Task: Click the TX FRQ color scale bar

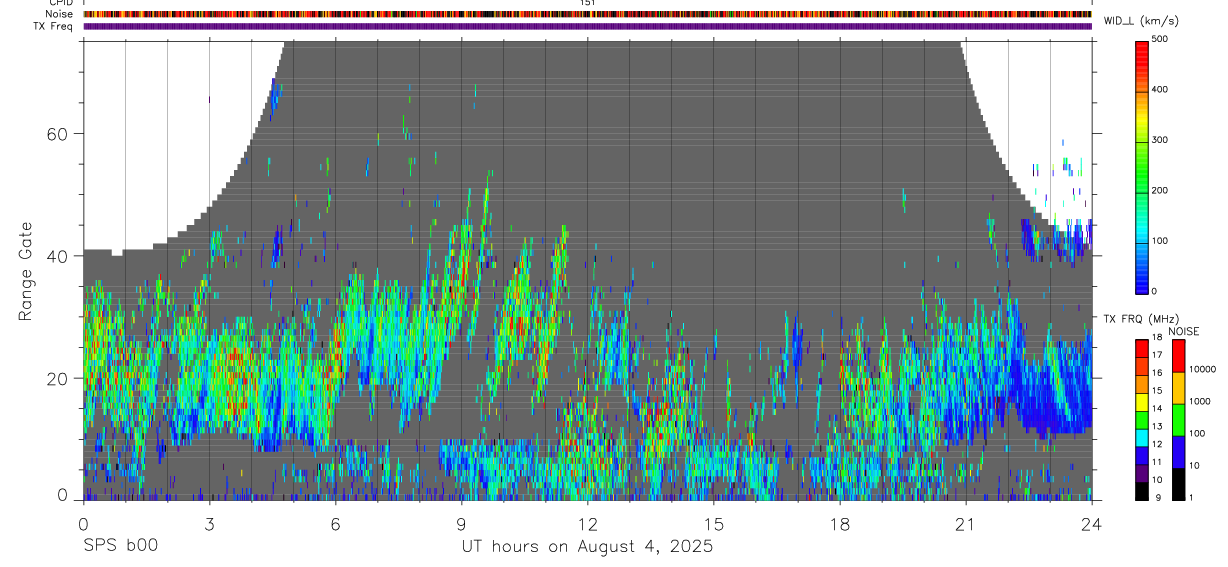Action: [x=1143, y=420]
